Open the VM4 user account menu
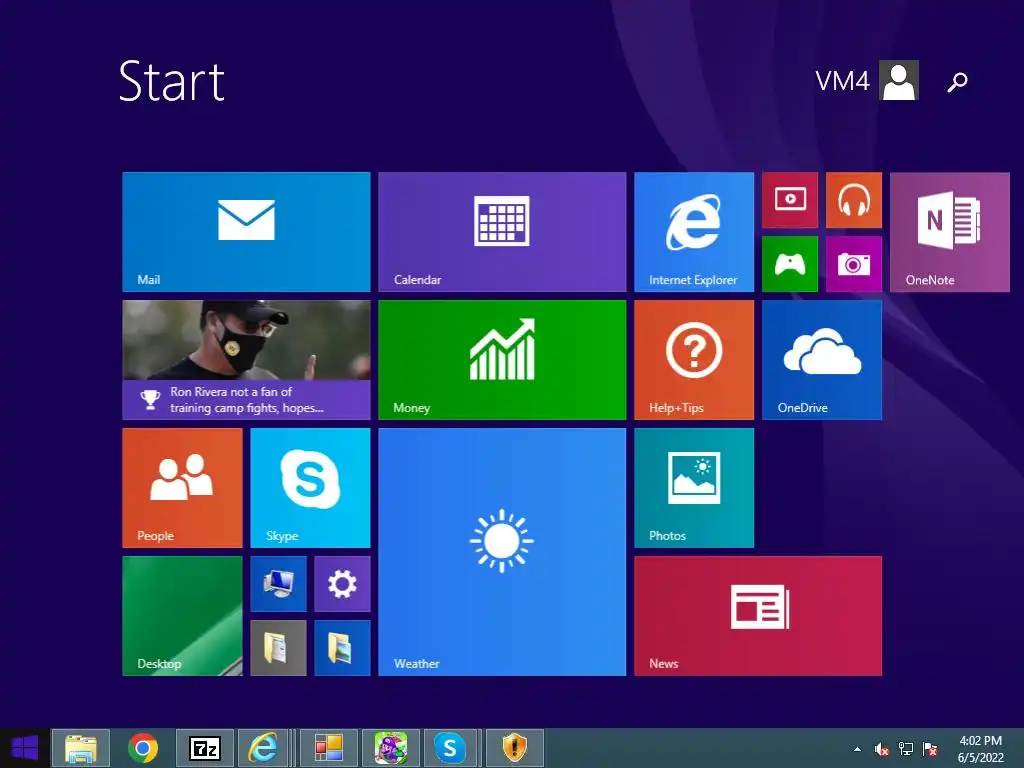Viewport: 1024px width, 768px height. (x=867, y=80)
